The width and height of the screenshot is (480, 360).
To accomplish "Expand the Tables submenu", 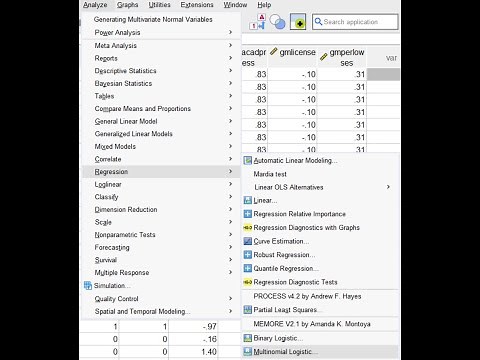I will pyautogui.click(x=161, y=96).
